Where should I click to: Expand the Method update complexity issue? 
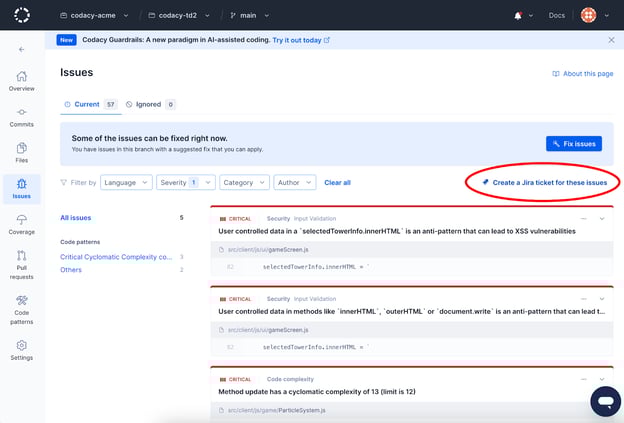coord(602,379)
